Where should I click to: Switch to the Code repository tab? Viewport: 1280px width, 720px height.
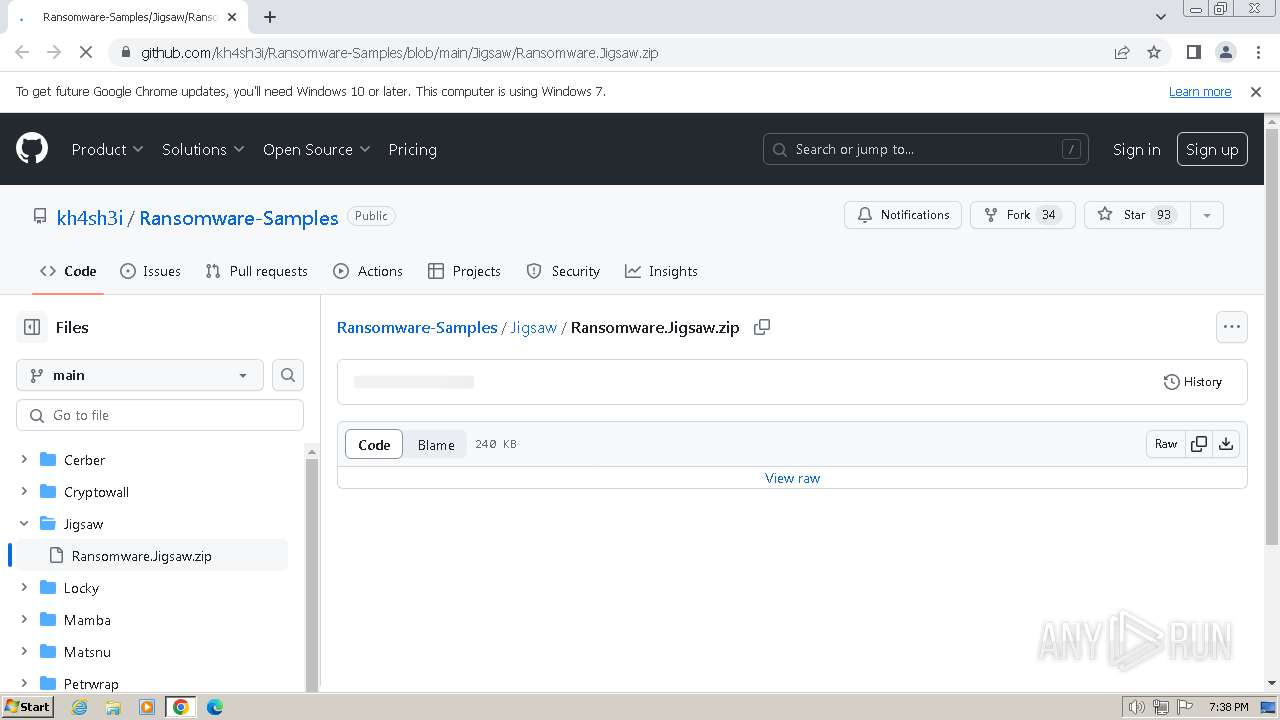[68, 271]
